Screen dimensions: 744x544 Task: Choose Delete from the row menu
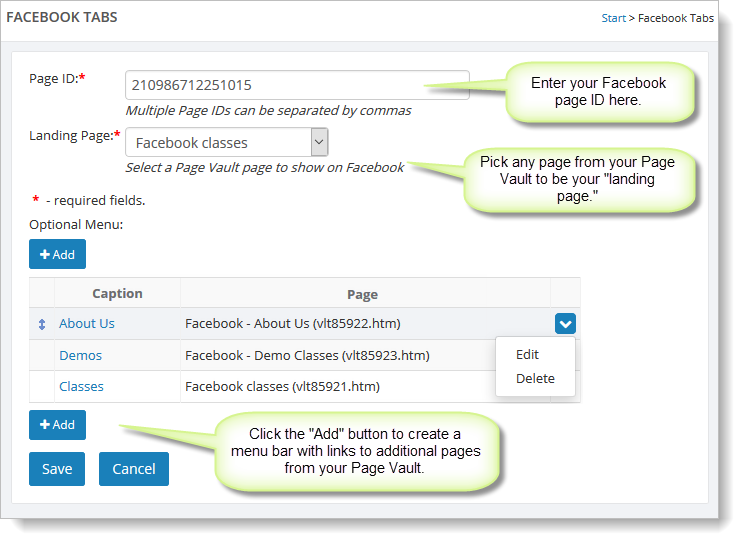coord(535,378)
